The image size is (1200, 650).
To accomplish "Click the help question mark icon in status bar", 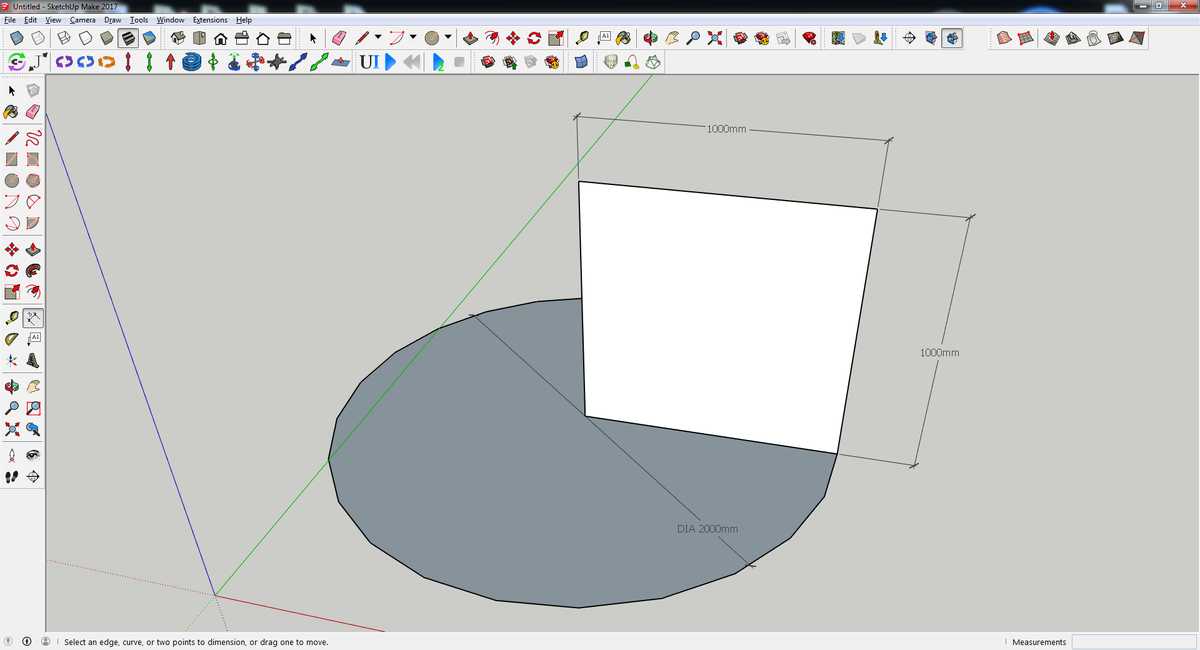I will pos(9,641).
